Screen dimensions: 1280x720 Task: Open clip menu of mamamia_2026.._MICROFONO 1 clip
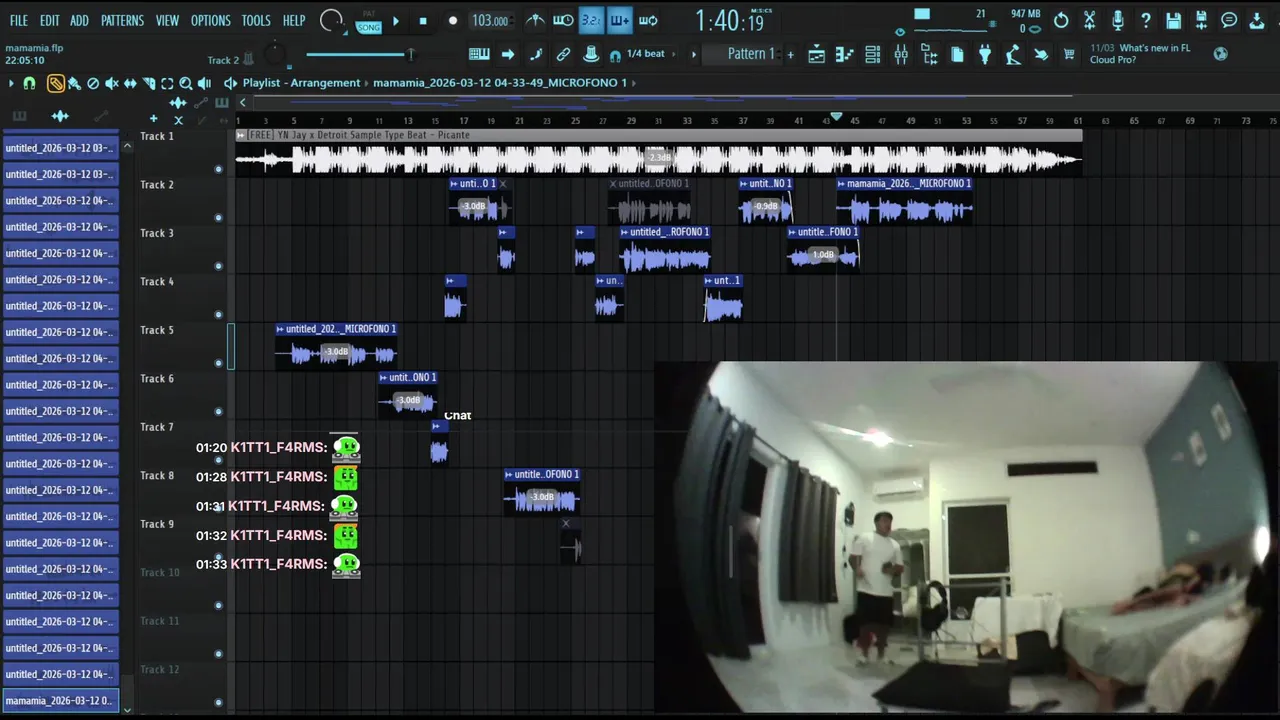coord(842,184)
